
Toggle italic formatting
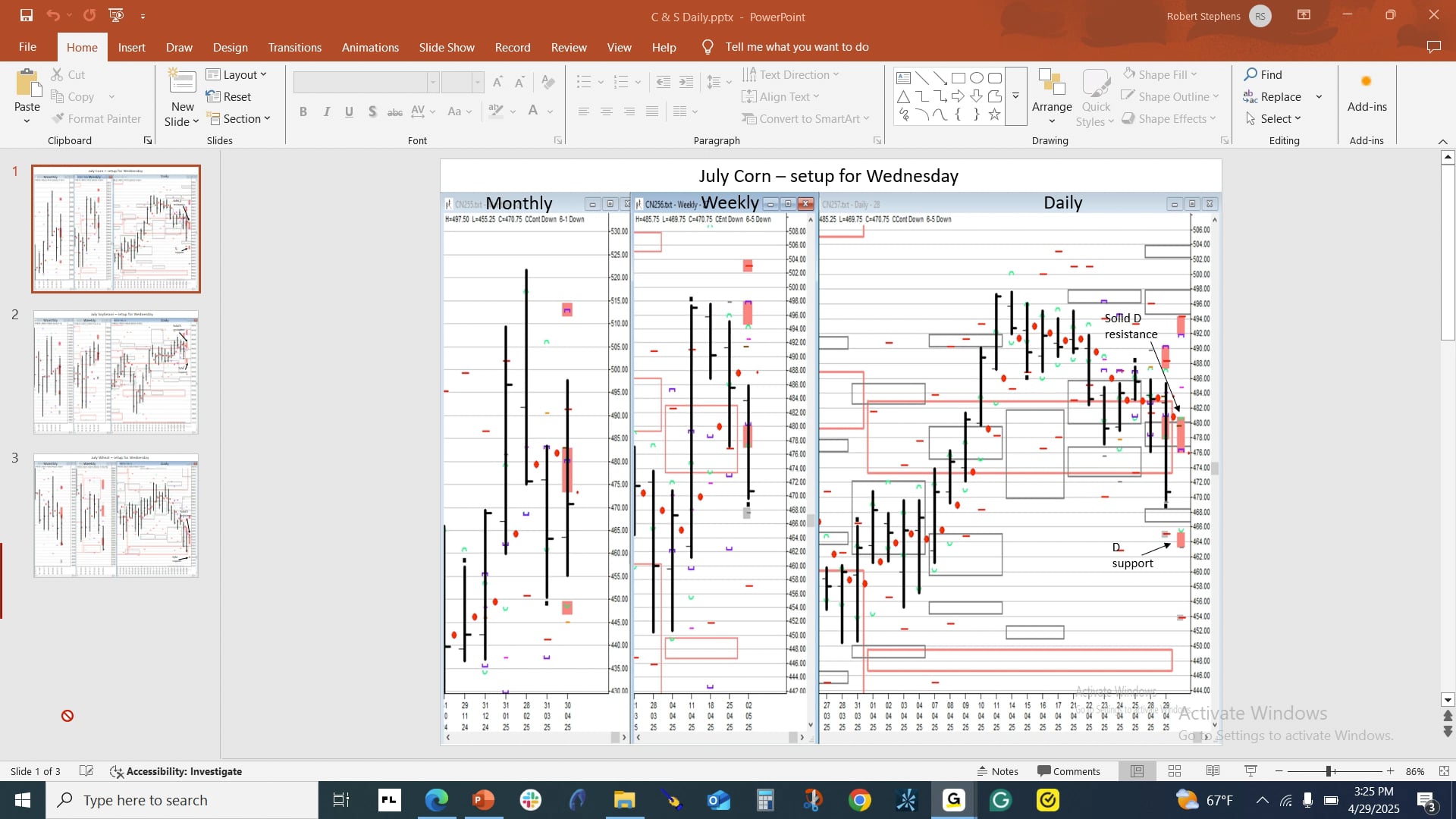326,111
